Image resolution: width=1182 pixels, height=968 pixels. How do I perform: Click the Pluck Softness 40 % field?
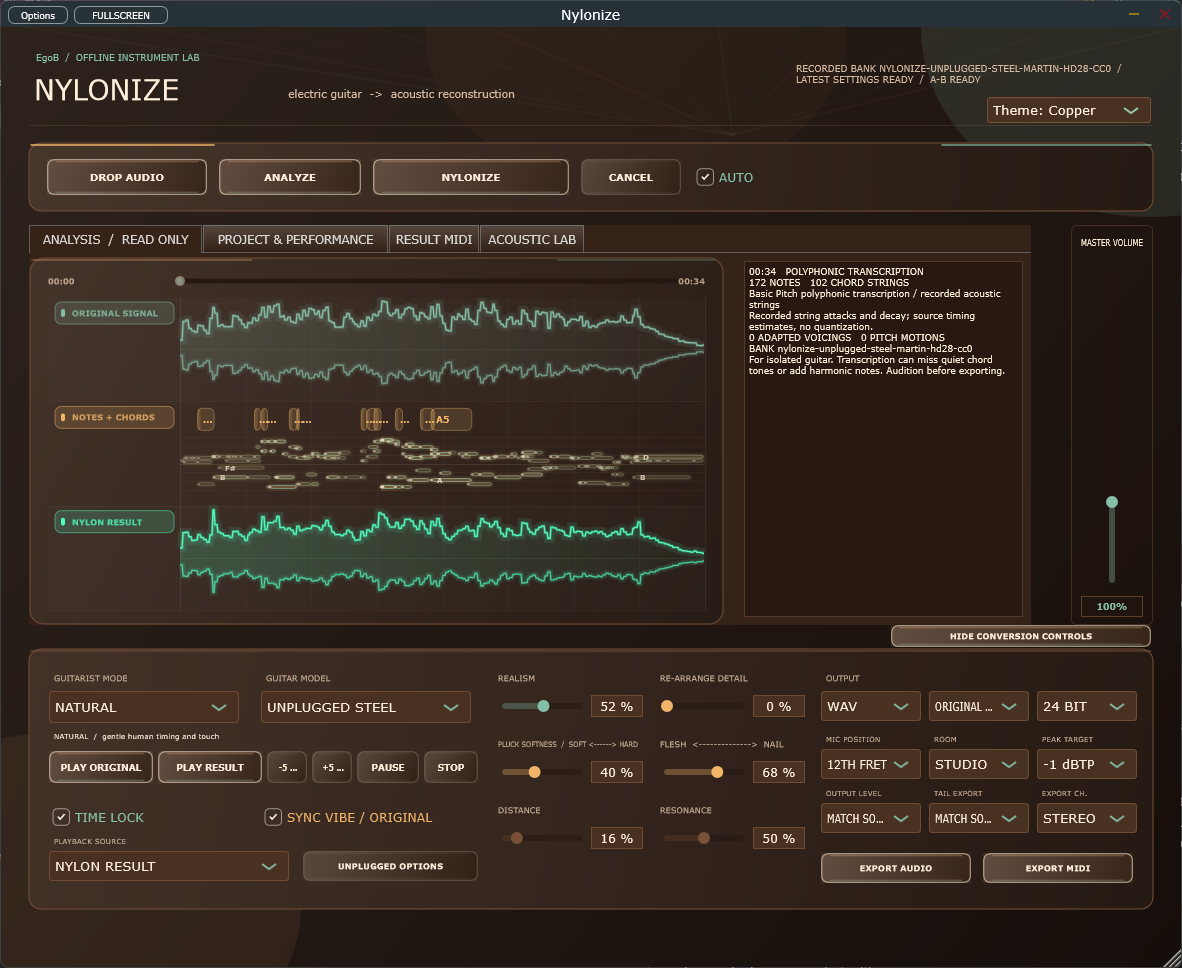[617, 772]
